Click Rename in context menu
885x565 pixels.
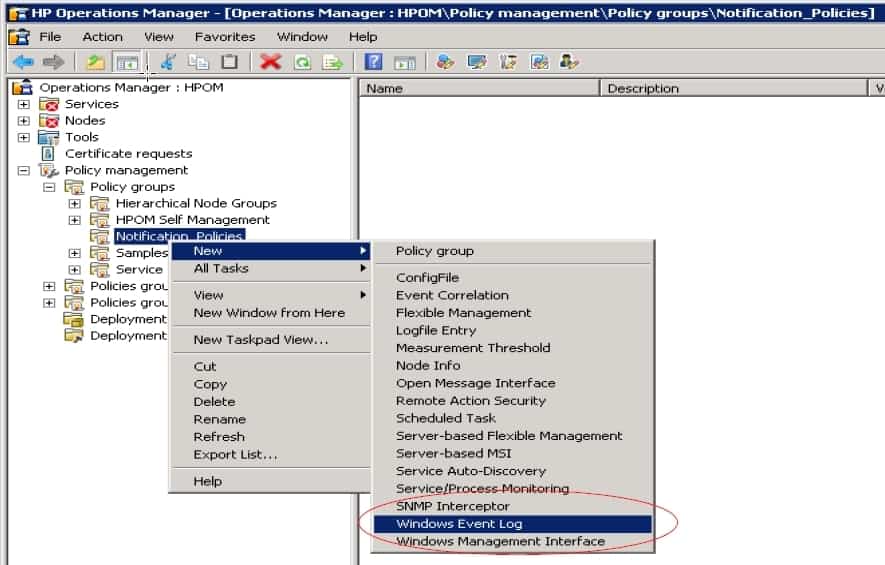tap(271, 419)
